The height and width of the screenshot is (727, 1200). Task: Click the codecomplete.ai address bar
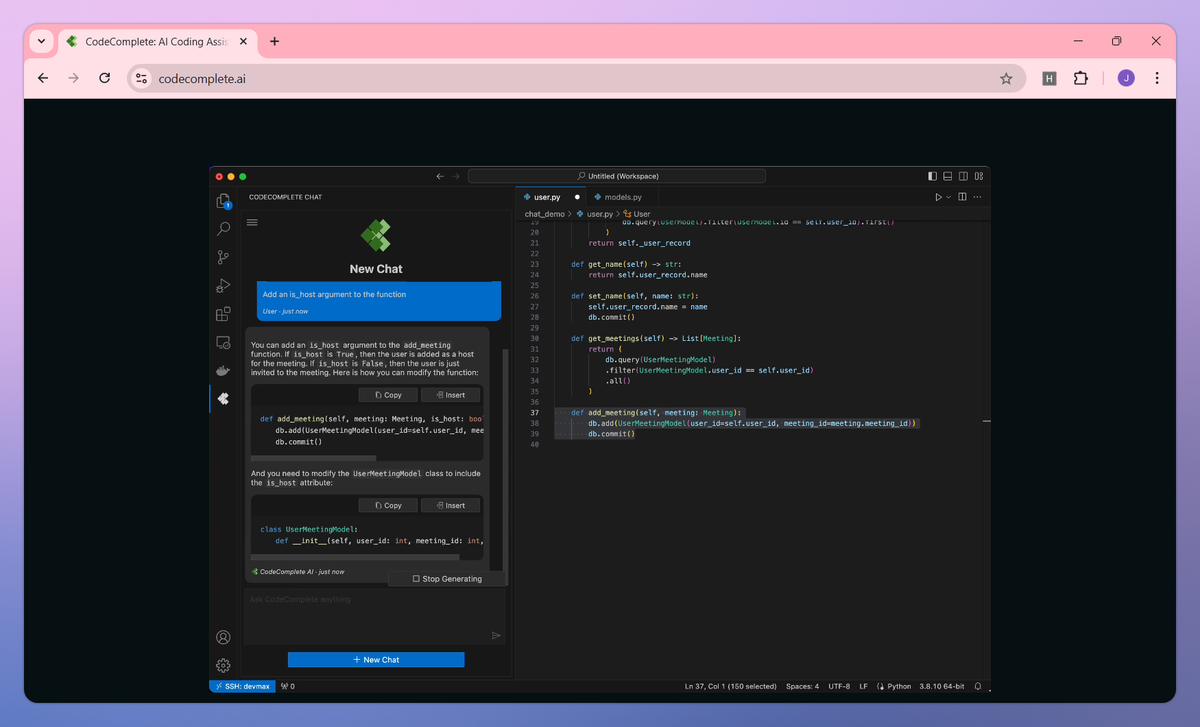(577, 78)
